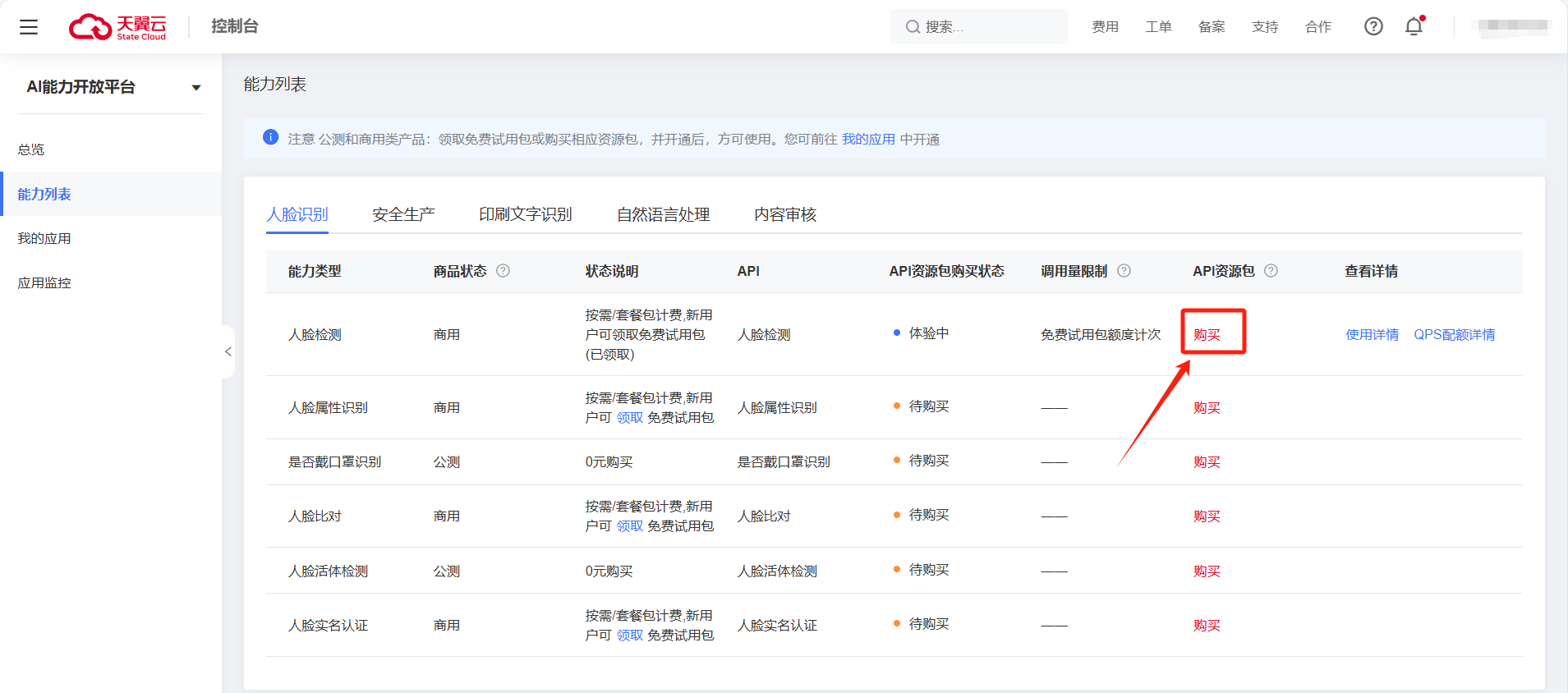Open the blurred user account menu
The width and height of the screenshot is (1568, 693).
coord(1512,26)
